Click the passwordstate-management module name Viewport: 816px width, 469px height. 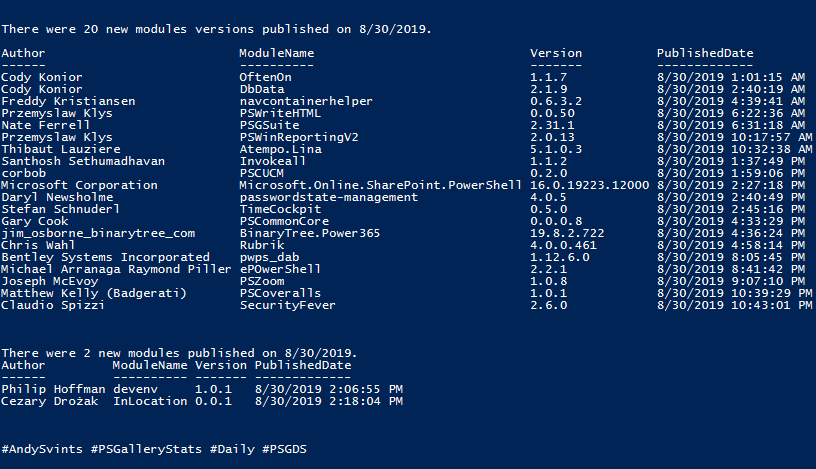point(328,197)
